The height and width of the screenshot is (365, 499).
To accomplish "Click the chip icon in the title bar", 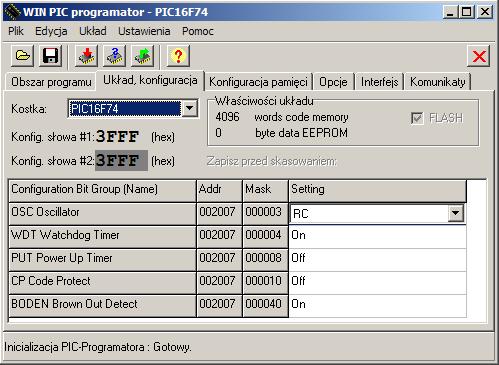I will pyautogui.click(x=12, y=12).
